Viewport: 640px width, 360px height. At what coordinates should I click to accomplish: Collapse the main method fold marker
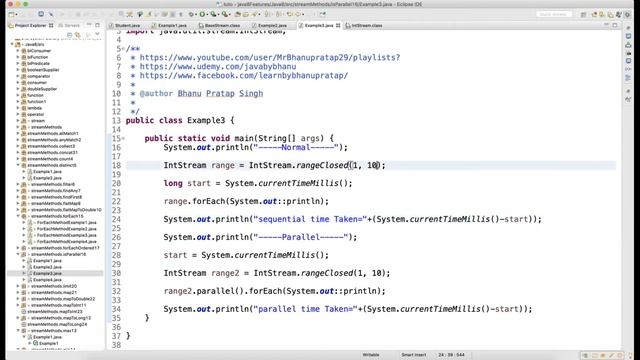pyautogui.click(x=123, y=138)
